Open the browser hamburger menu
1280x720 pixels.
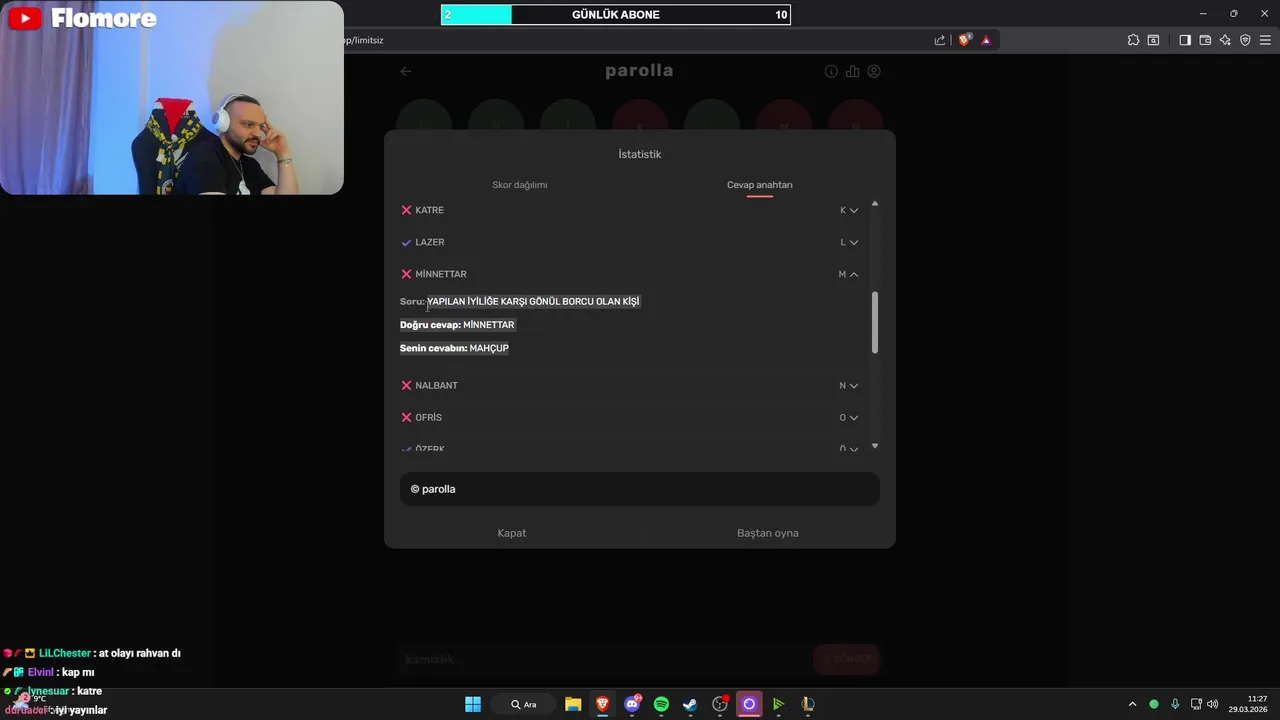tap(1265, 40)
